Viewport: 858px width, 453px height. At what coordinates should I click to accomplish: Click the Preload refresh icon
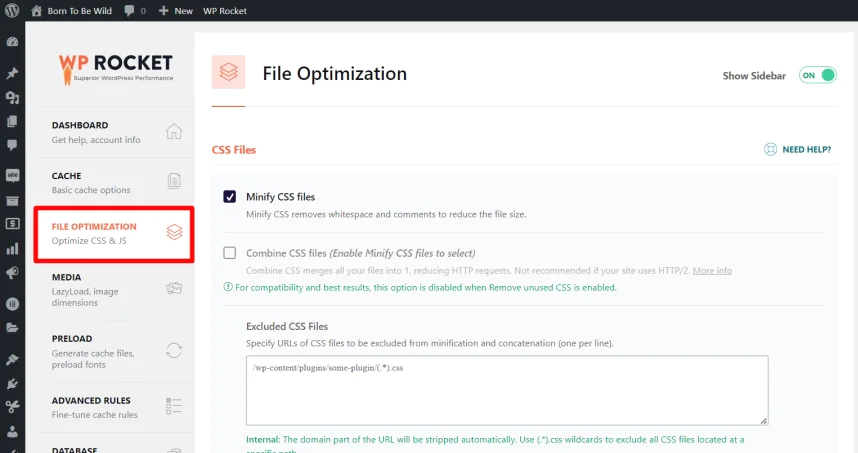174,350
